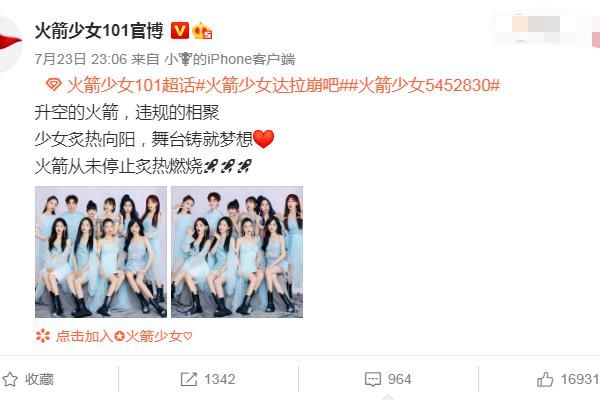Image resolution: width=600 pixels, height=400 pixels.
Task: Click the profile avatar image
Action: tap(10, 43)
